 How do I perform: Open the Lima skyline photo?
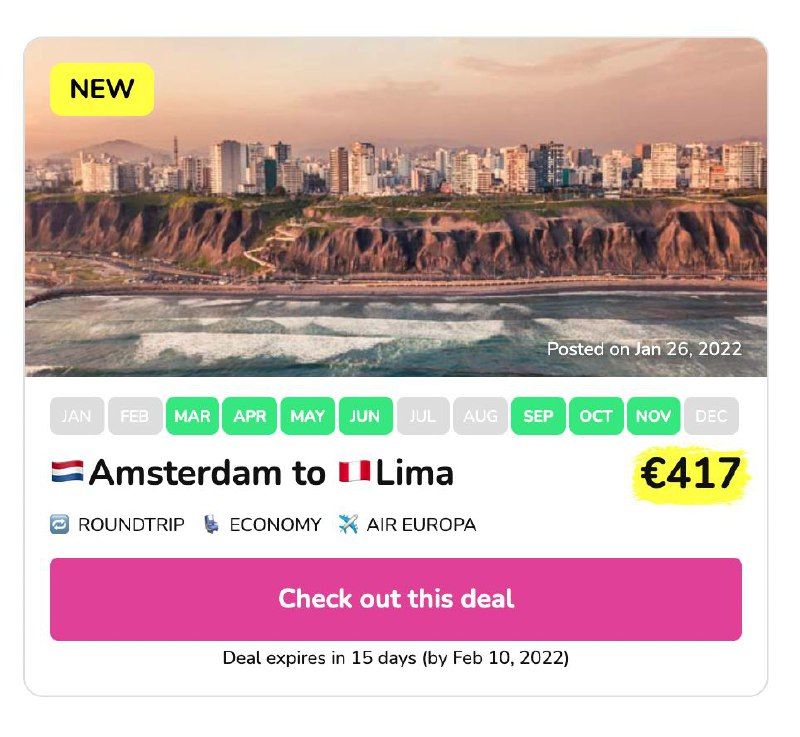click(396, 207)
